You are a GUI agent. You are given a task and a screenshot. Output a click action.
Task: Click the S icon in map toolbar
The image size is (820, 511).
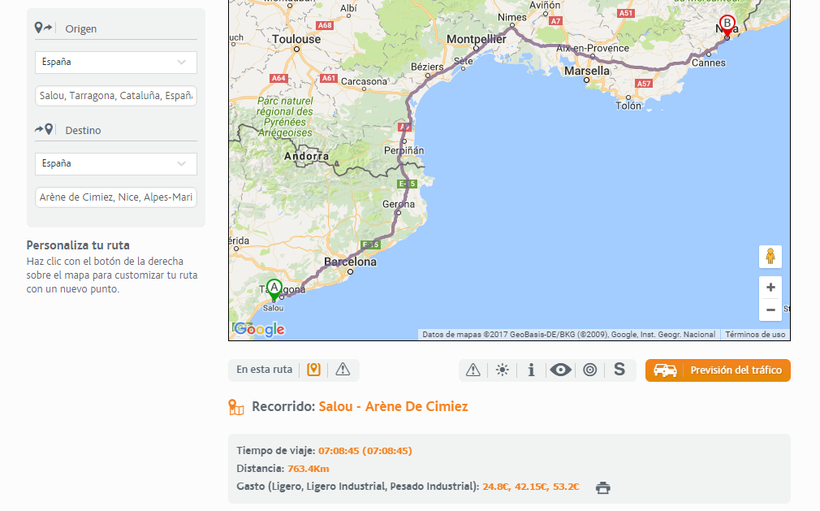[x=619, y=370]
